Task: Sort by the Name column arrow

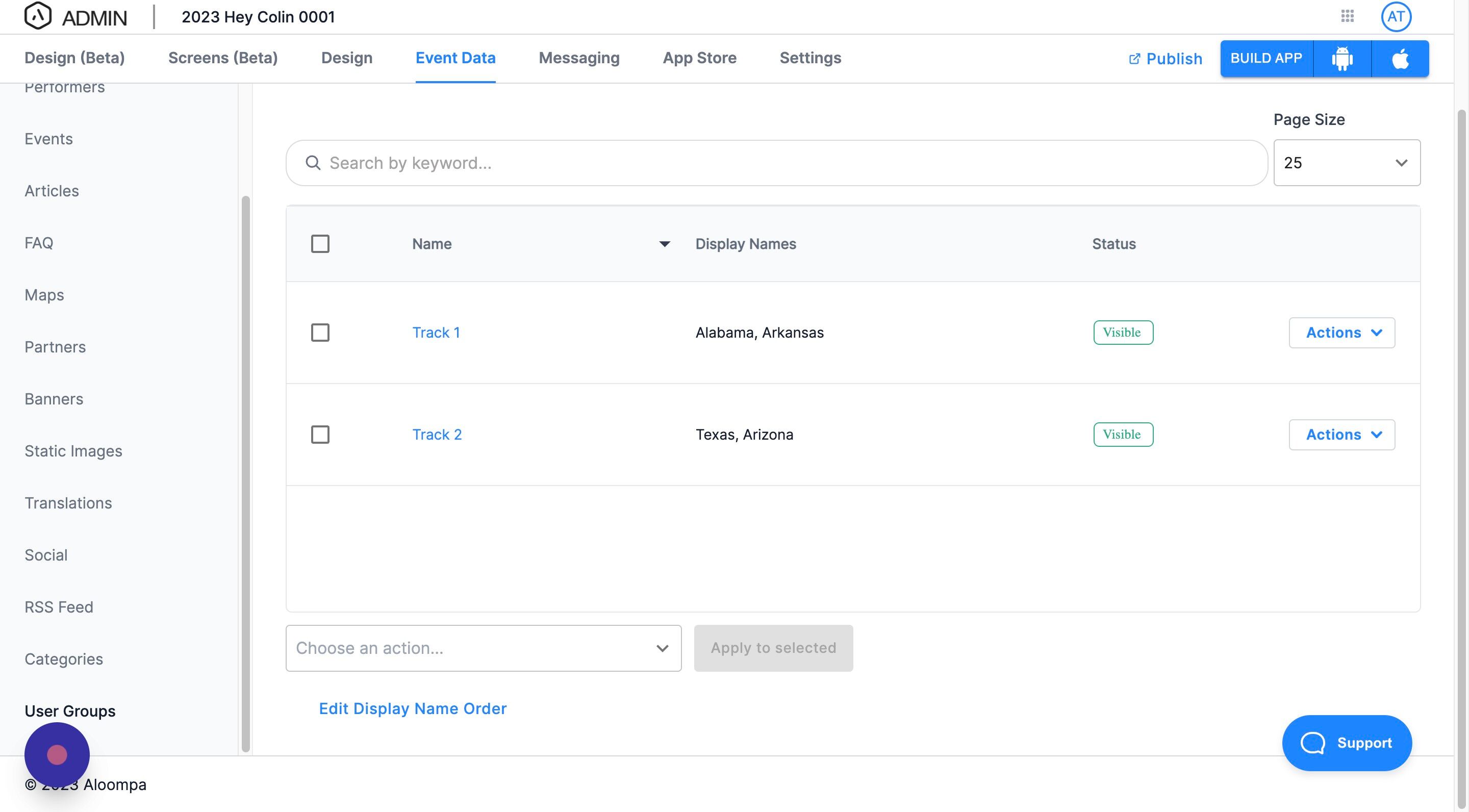Action: click(x=664, y=244)
